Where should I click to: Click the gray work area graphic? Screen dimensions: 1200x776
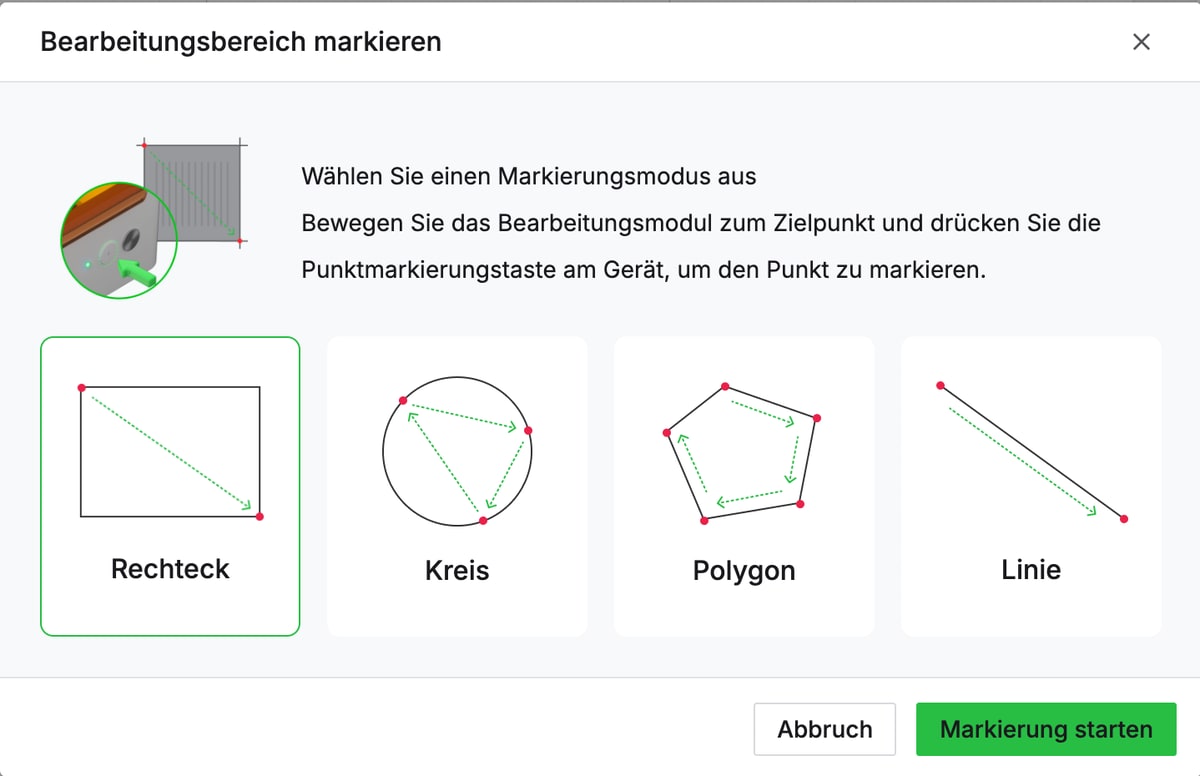click(x=194, y=190)
